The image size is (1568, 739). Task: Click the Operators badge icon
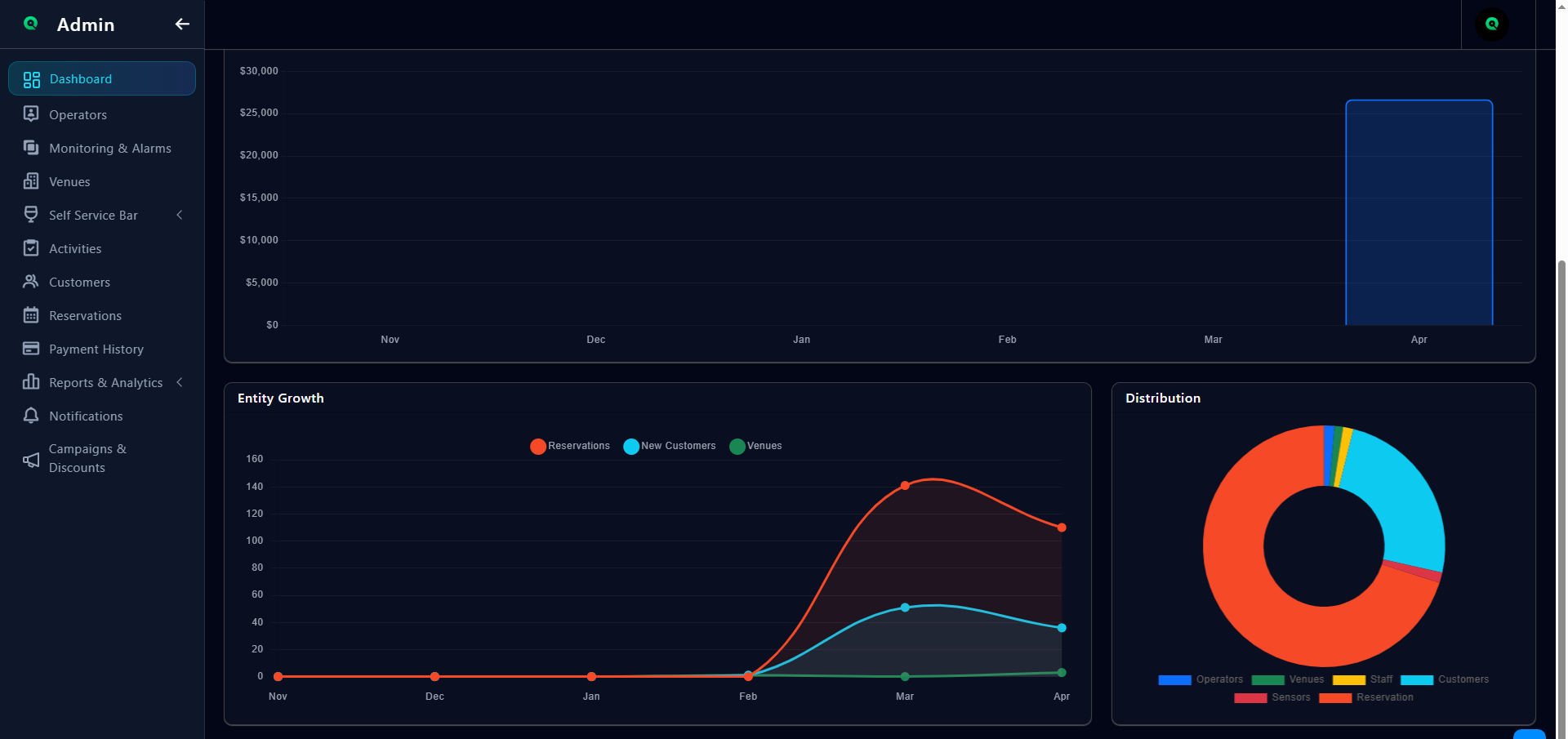tap(31, 114)
